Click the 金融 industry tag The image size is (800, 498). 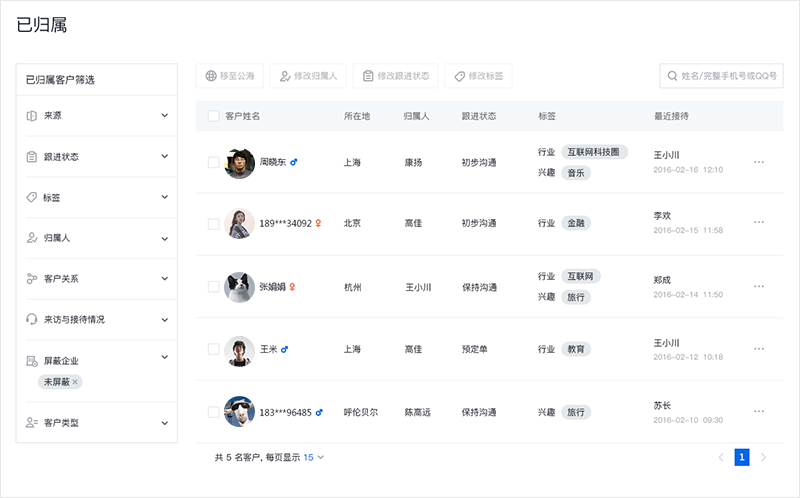[x=576, y=223]
